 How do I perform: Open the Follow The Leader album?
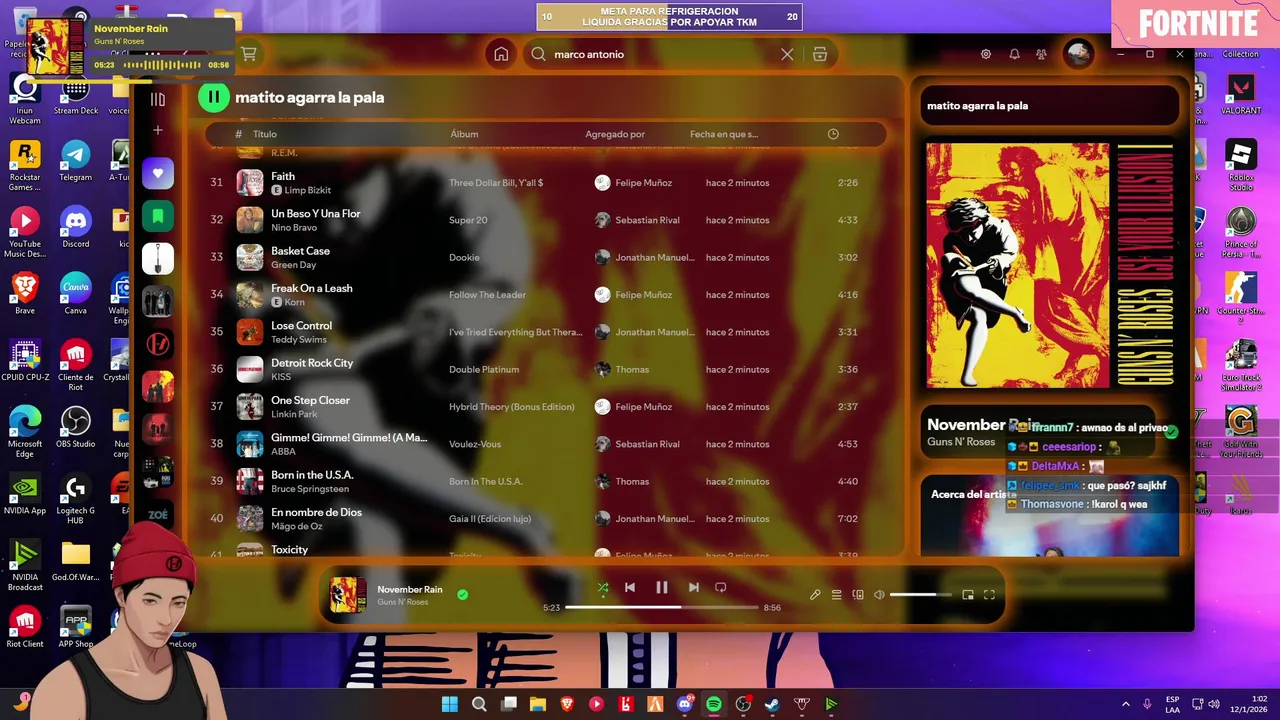[487, 295]
